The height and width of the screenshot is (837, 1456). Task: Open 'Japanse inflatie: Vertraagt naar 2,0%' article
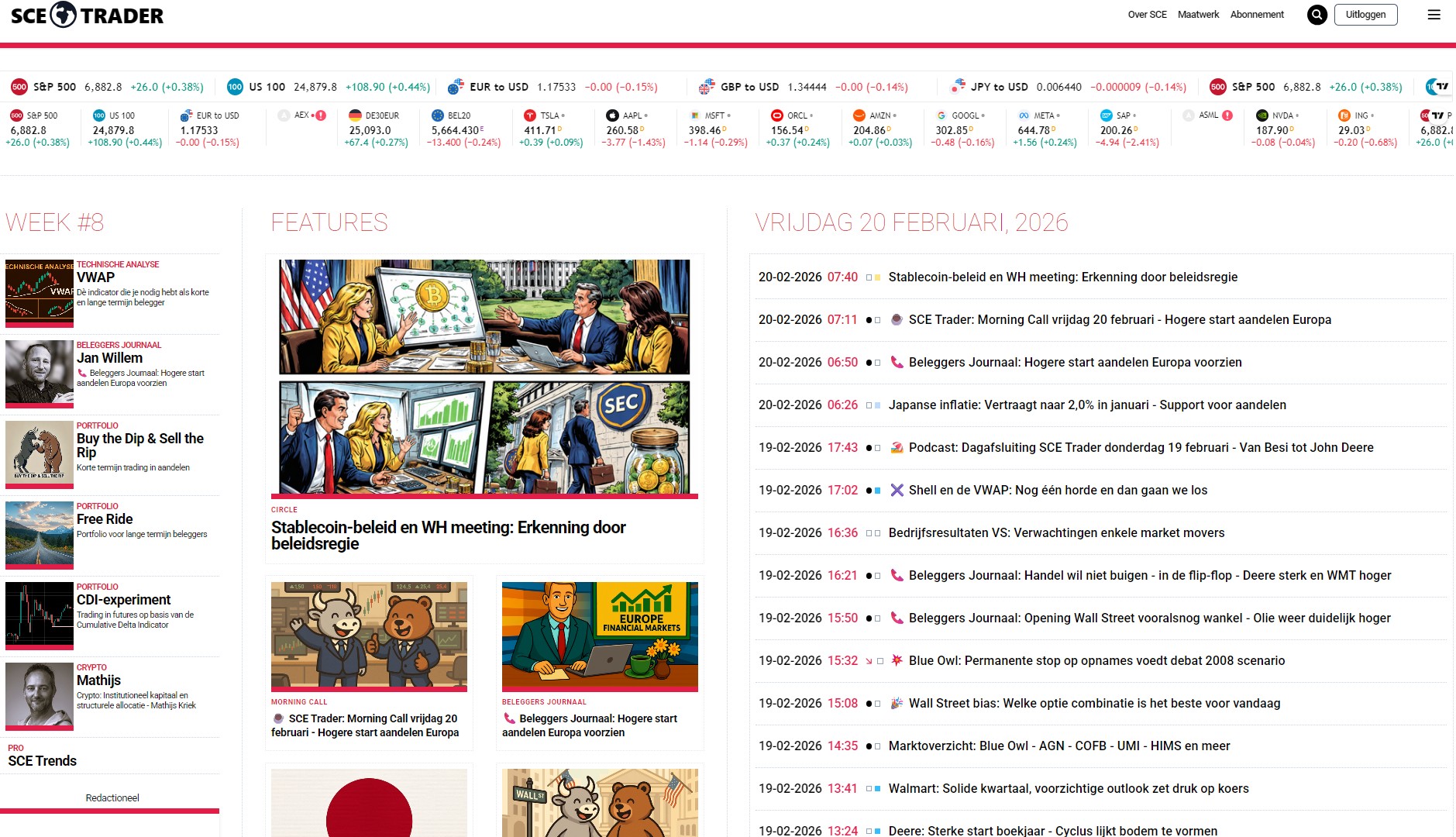1087,405
